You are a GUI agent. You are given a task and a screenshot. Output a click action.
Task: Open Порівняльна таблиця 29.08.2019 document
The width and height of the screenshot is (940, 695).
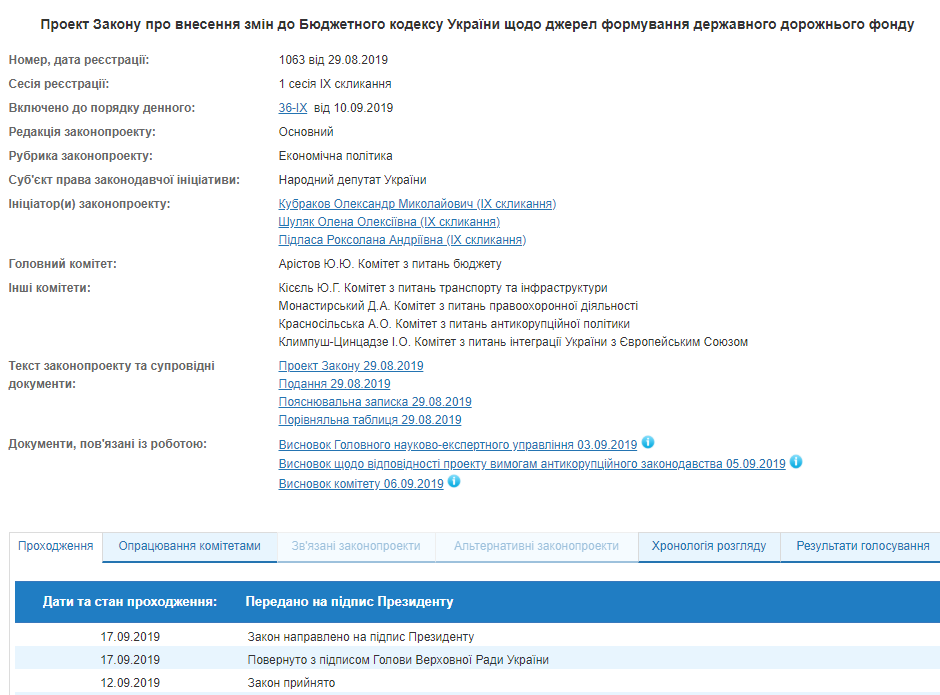pyautogui.click(x=370, y=420)
